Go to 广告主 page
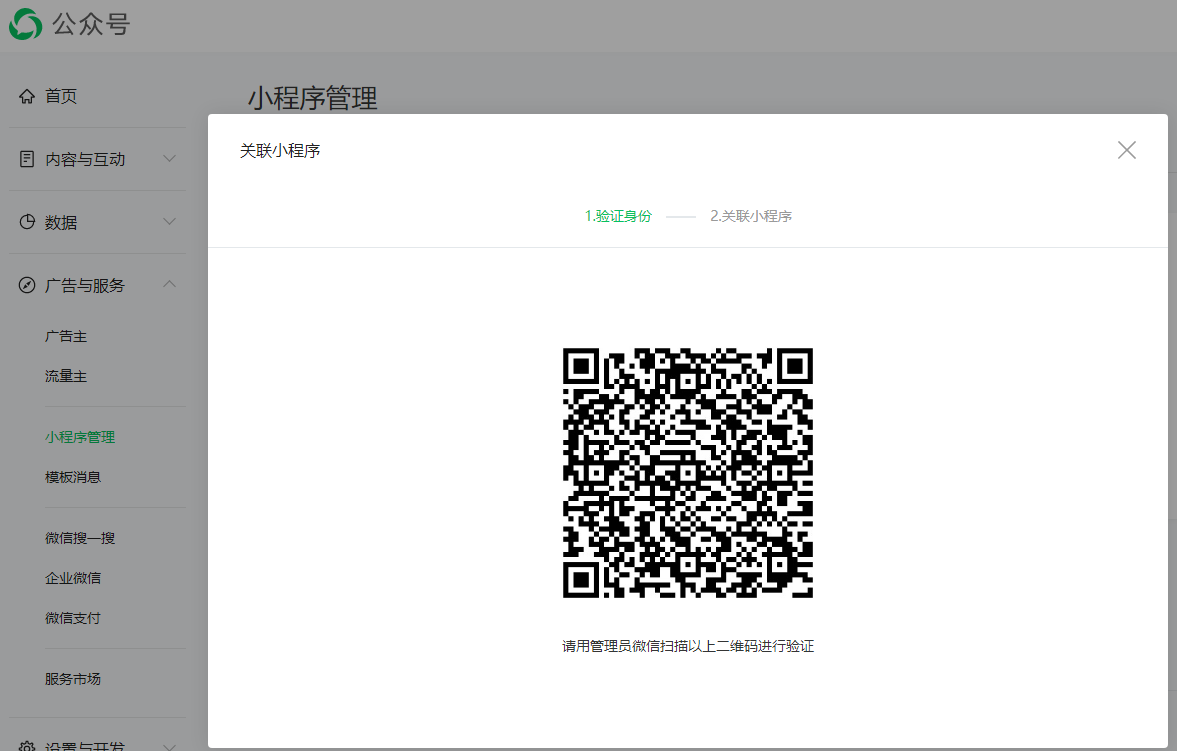The height and width of the screenshot is (751, 1177). click(66, 336)
